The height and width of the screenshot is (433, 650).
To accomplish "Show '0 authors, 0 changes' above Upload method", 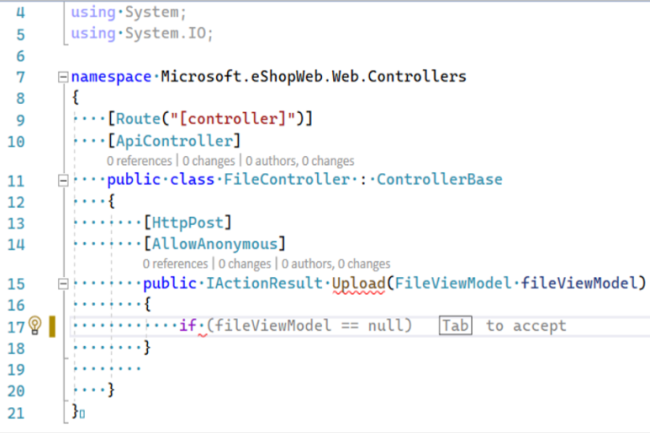I will (333, 264).
